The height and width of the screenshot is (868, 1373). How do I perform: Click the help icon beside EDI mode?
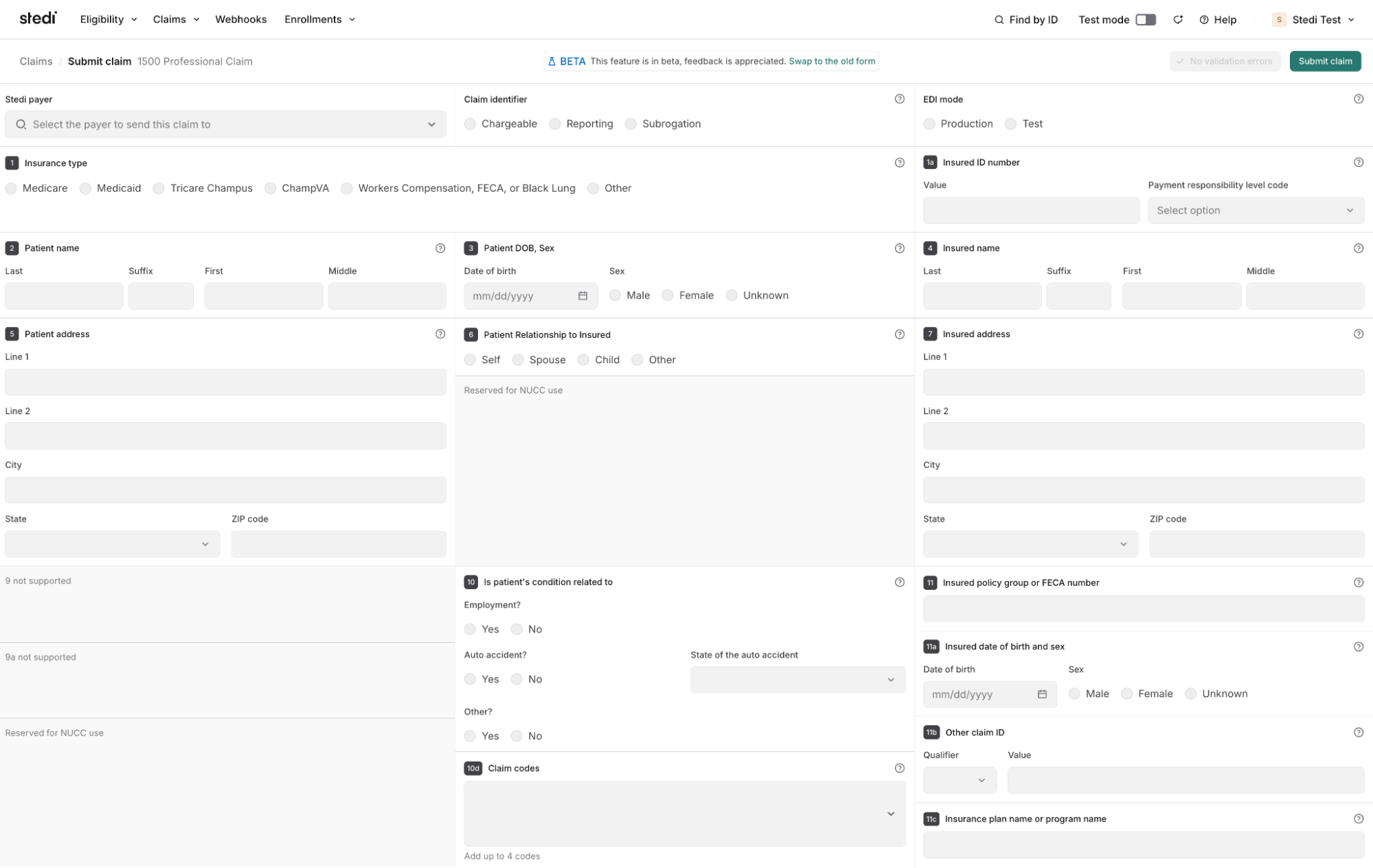tap(1359, 99)
